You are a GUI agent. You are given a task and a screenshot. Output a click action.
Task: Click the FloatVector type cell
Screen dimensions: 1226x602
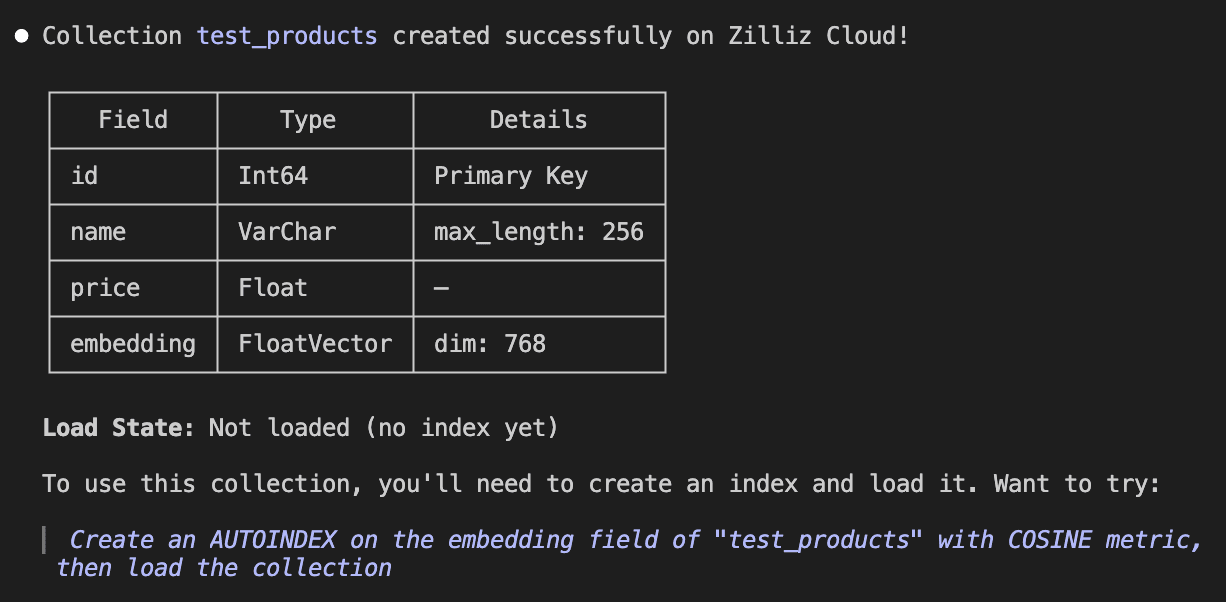click(x=315, y=344)
